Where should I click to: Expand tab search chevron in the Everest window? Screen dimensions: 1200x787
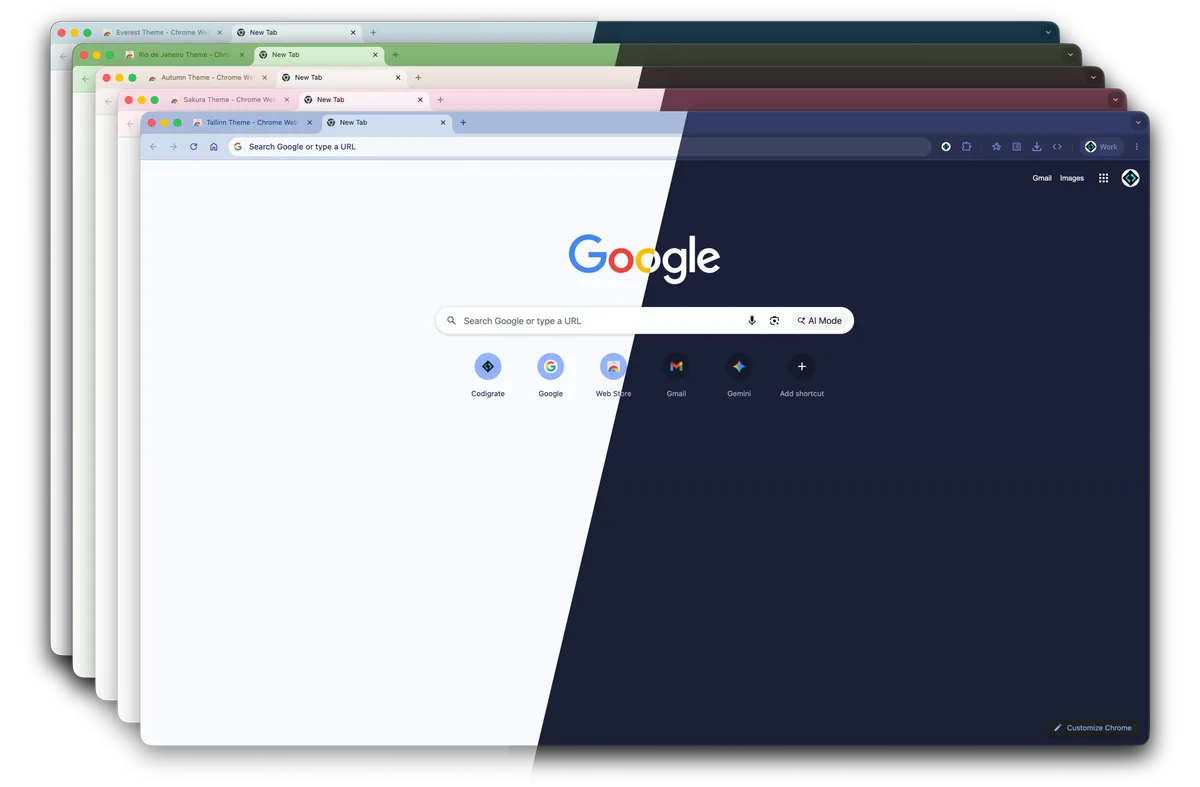click(x=1048, y=33)
